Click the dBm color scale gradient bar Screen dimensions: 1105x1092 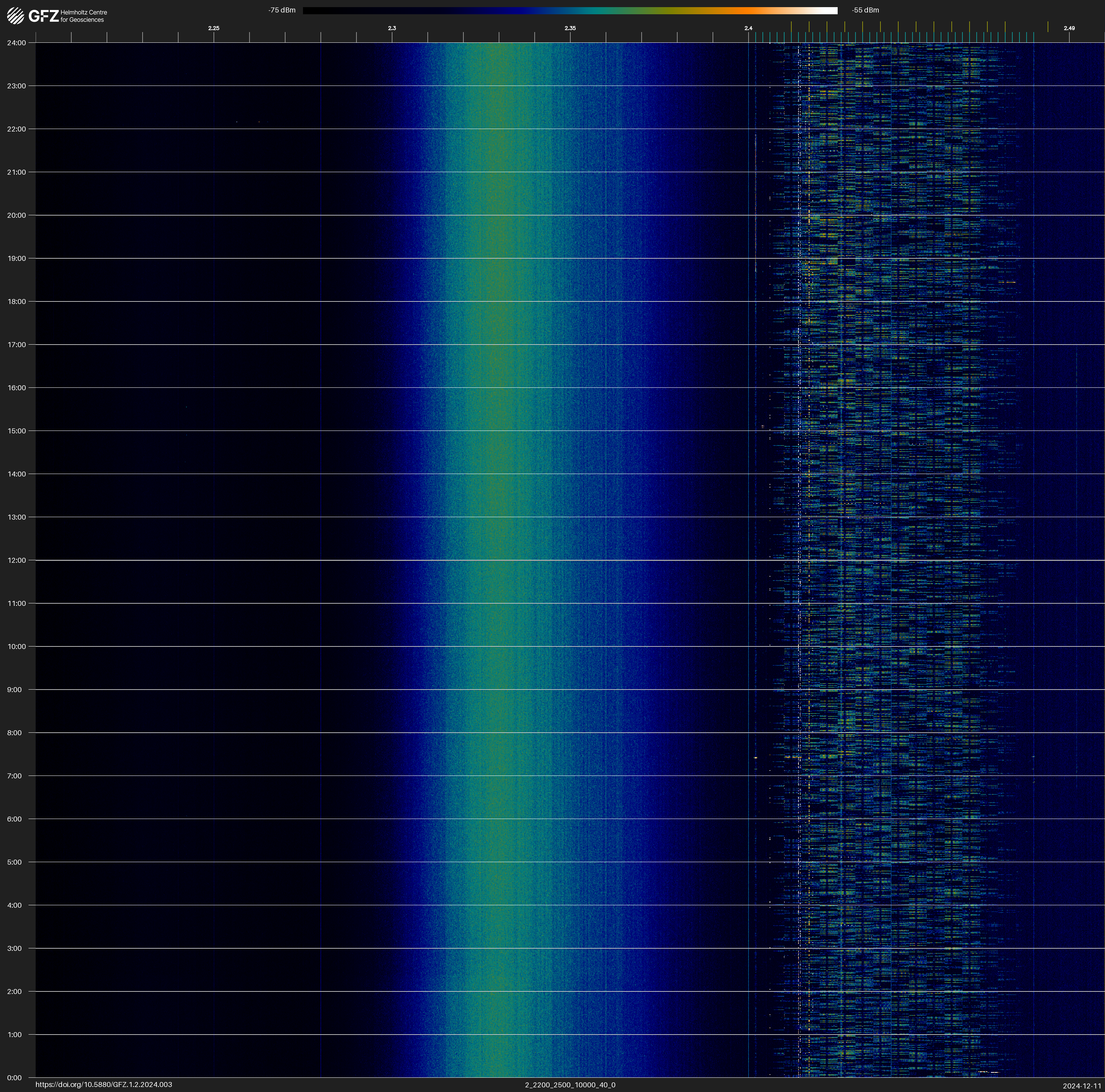click(x=570, y=10)
